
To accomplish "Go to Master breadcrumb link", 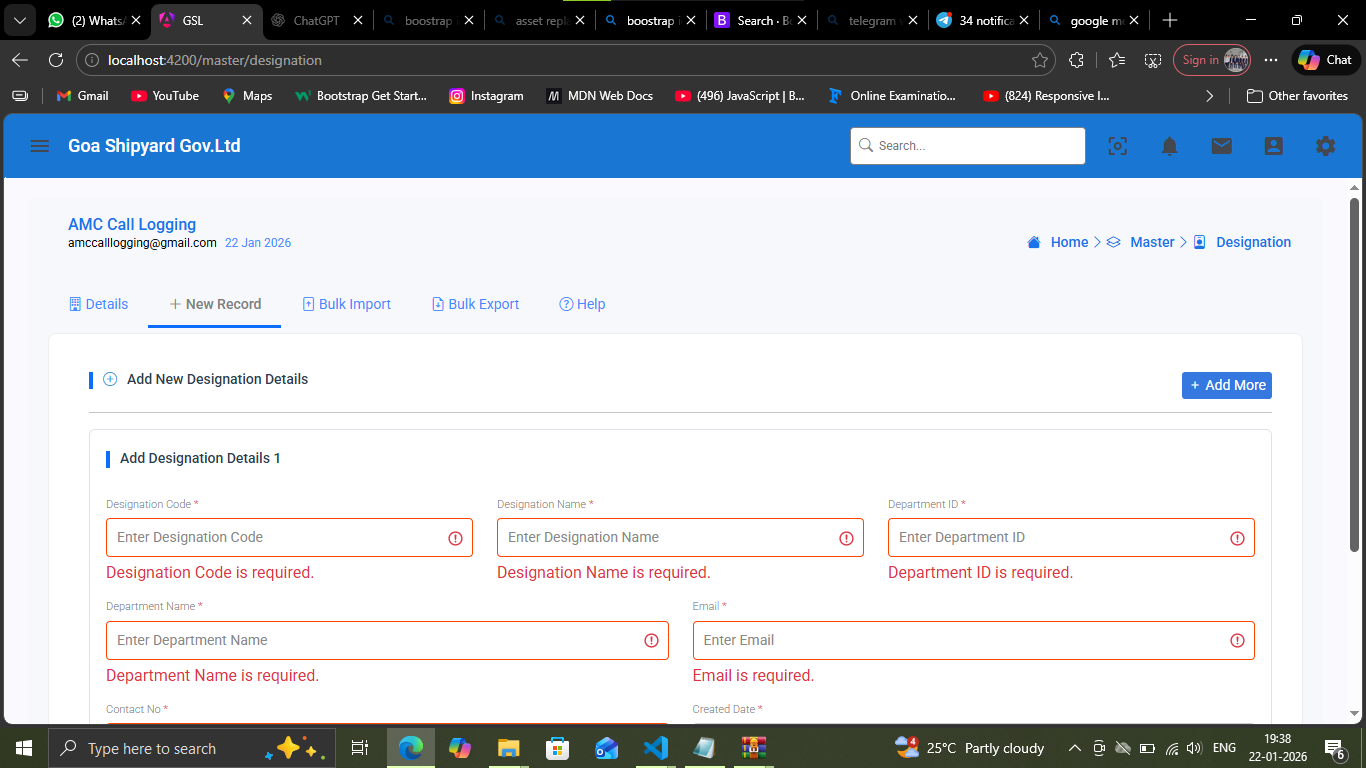I will coord(1152,242).
